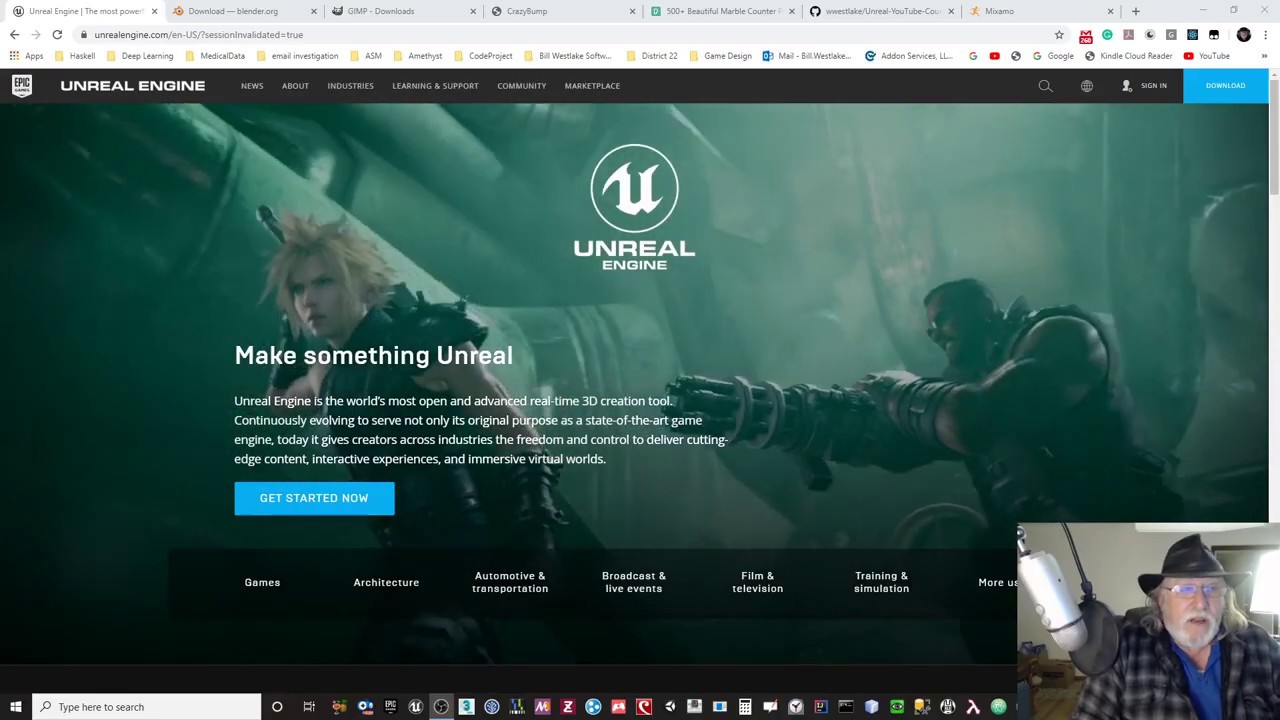Open the INDUSTRIES menu
Viewport: 1280px width, 720px height.
[350, 86]
